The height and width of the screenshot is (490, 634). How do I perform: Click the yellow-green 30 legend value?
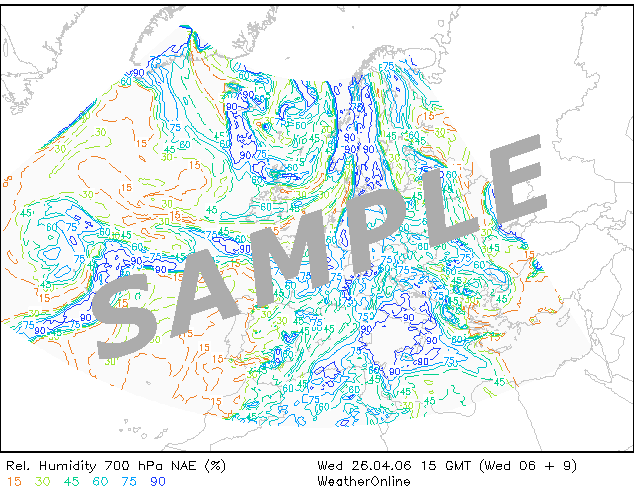point(42,482)
